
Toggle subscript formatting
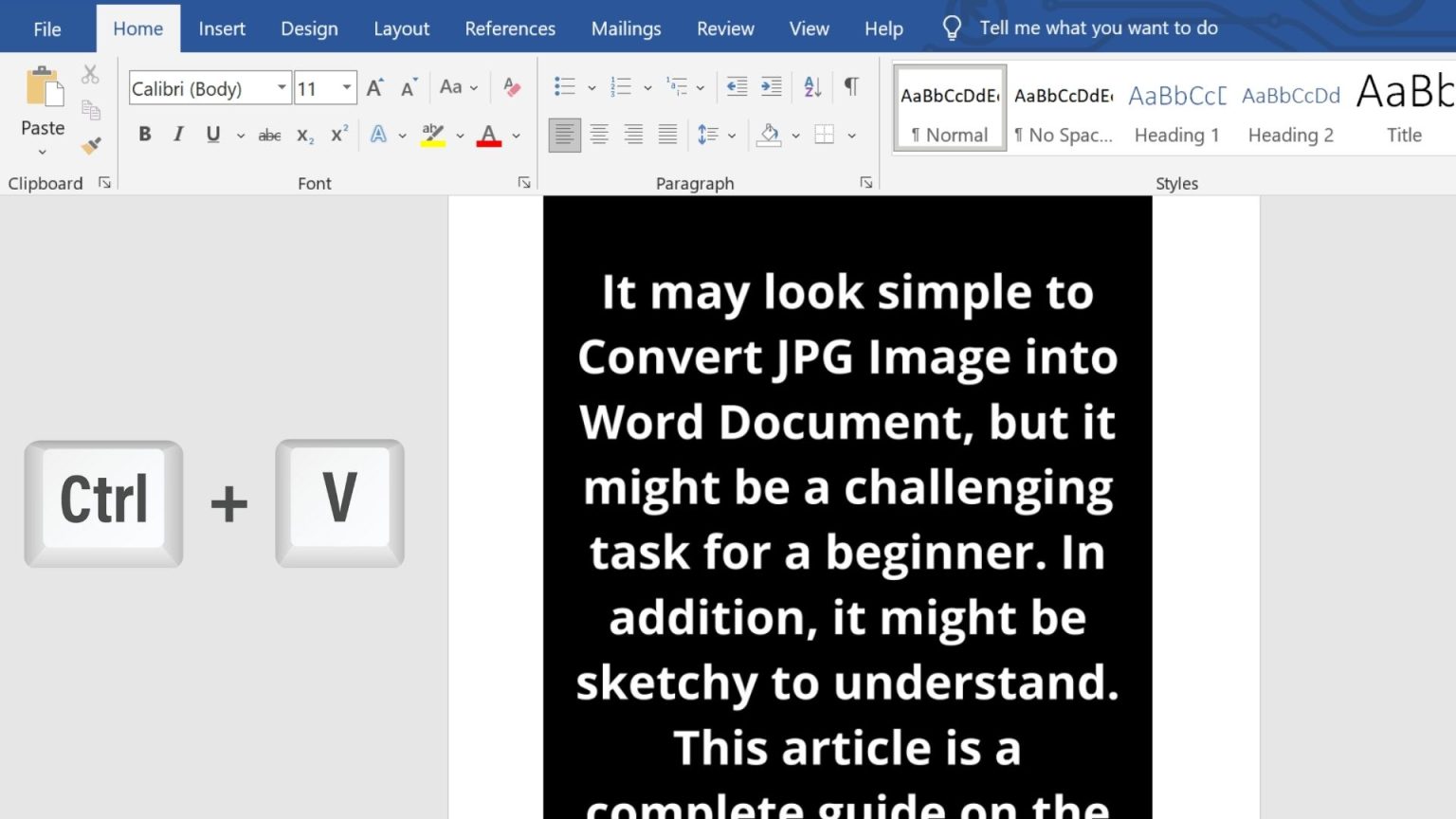click(x=305, y=136)
